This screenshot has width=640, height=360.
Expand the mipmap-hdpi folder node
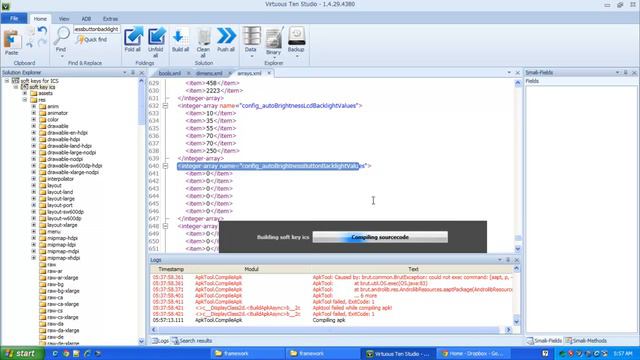[x=34, y=238]
